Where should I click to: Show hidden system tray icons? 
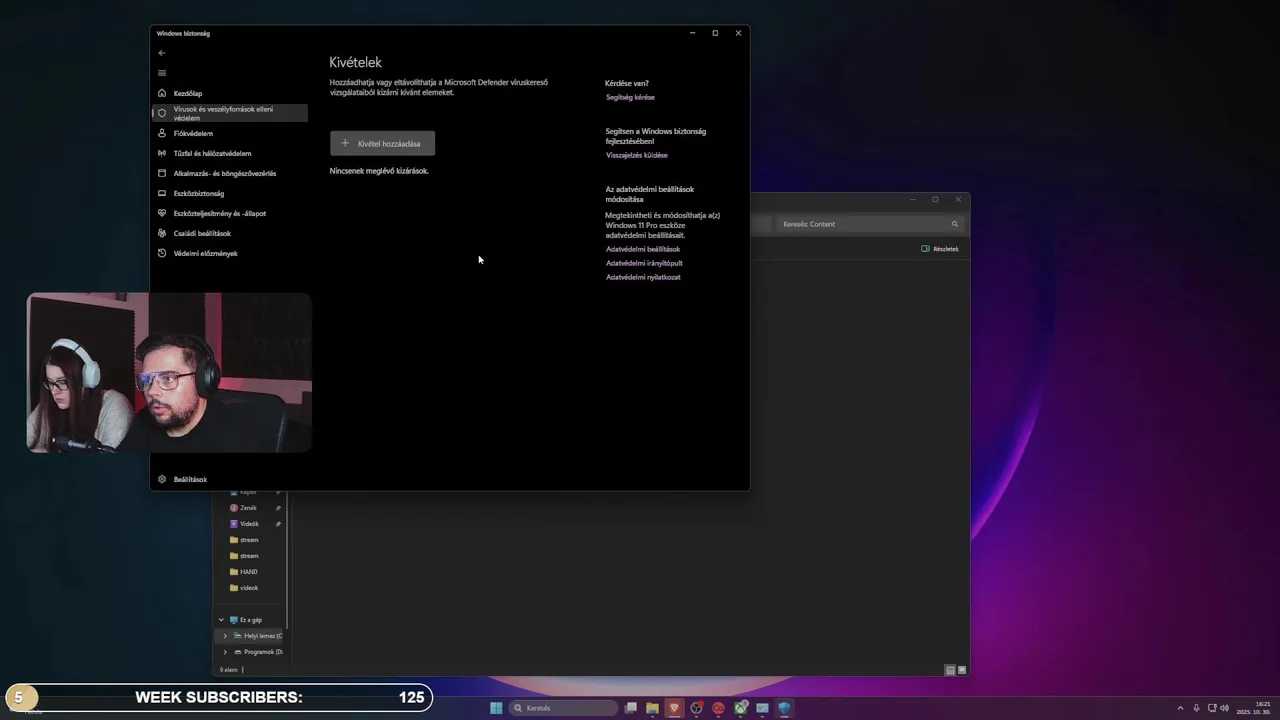1180,708
